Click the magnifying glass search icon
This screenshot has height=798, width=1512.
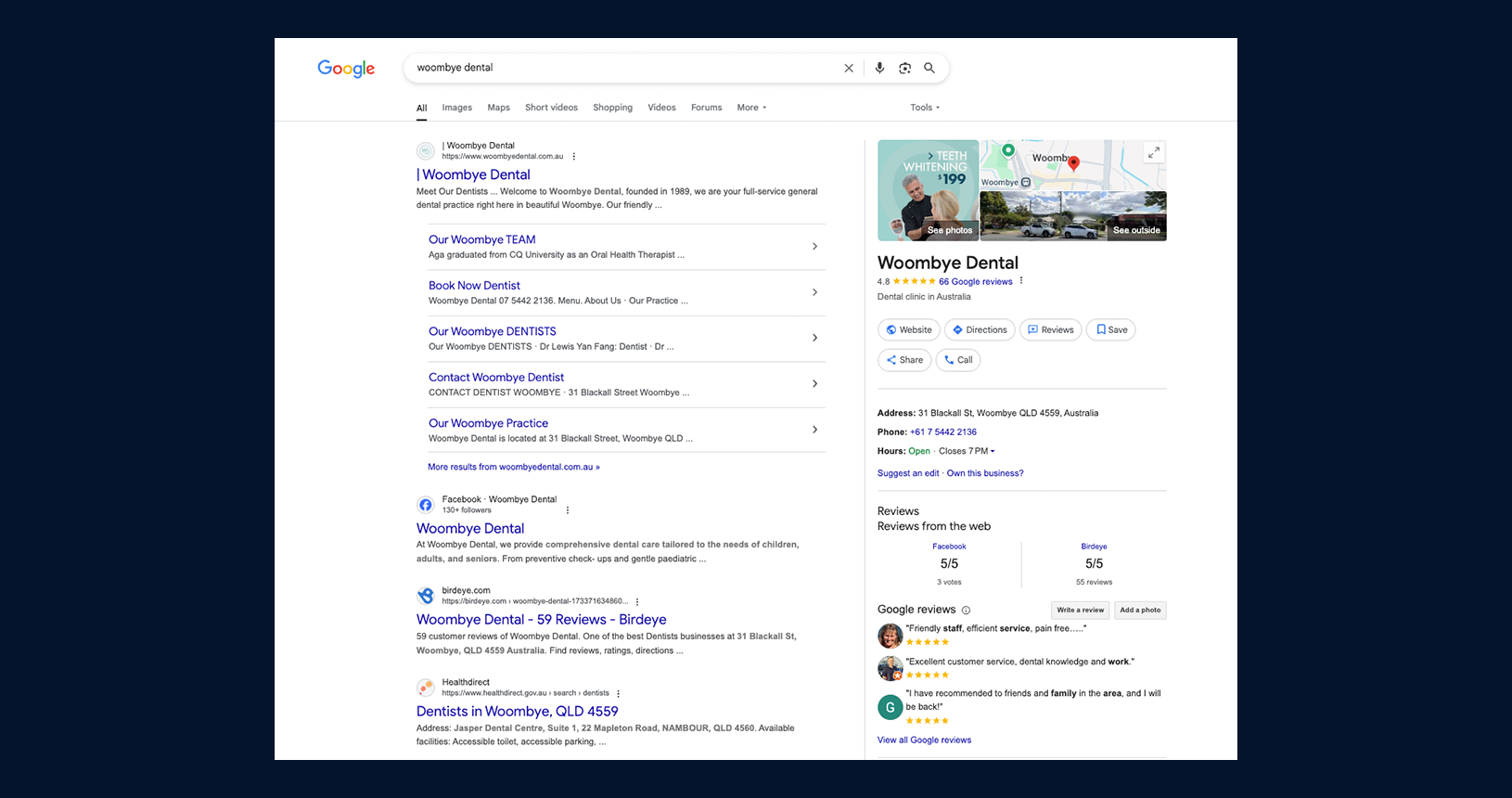[x=929, y=68]
